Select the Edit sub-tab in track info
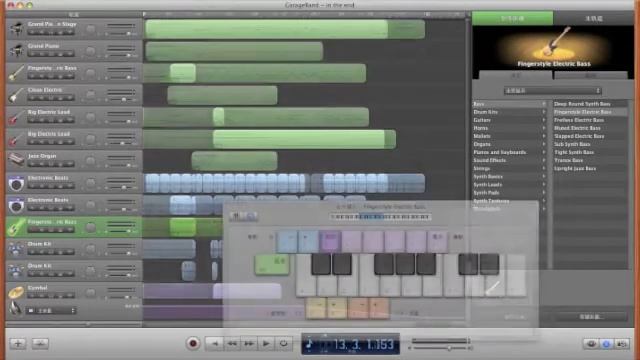The image size is (640, 360). [x=590, y=75]
